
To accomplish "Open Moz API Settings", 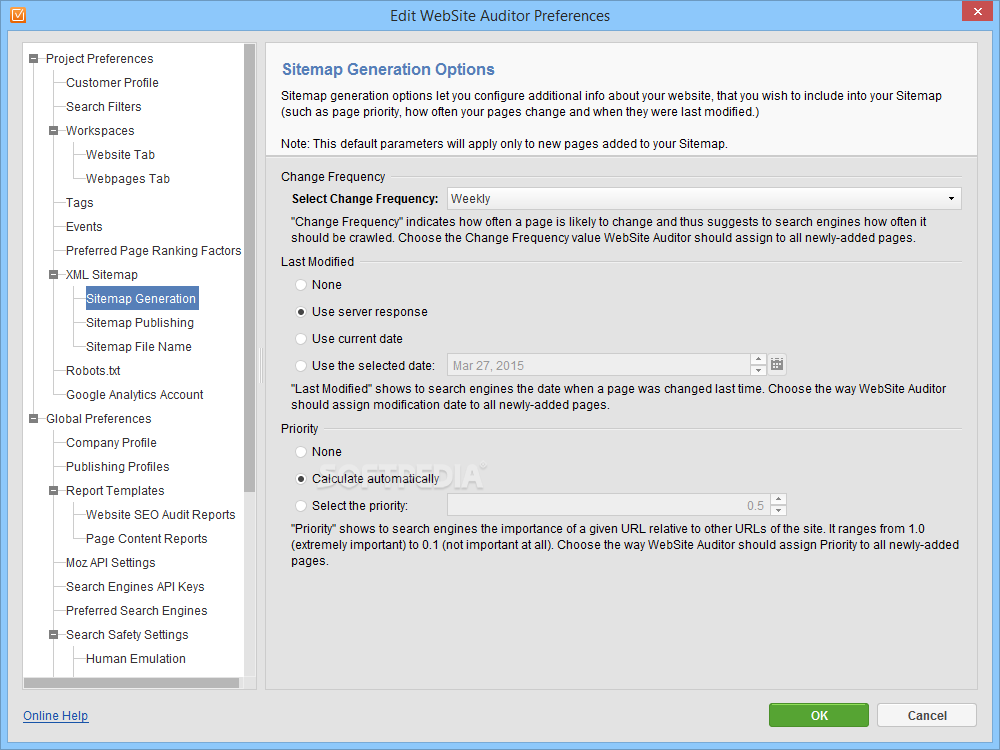I will (110, 562).
